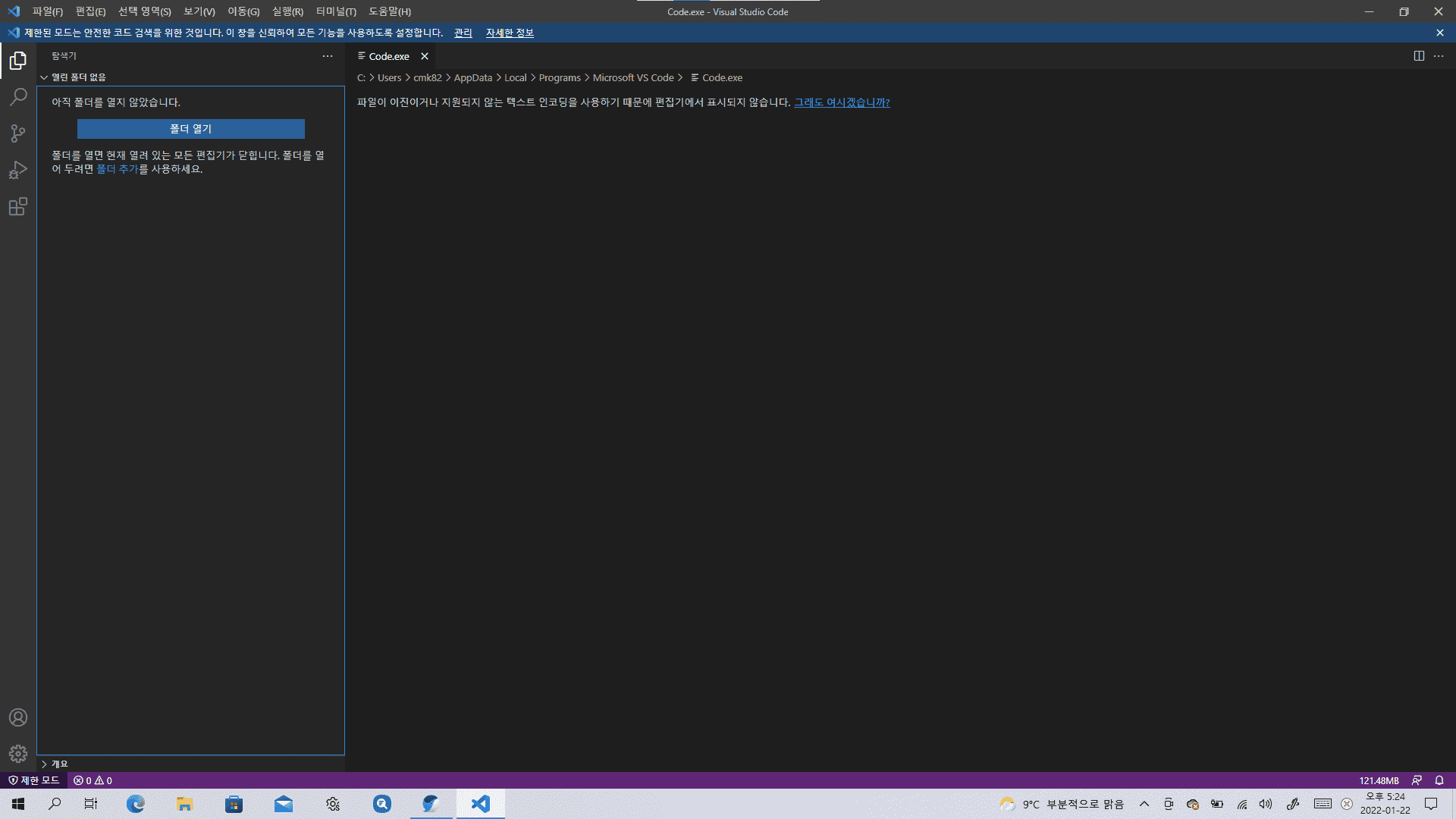Image resolution: width=1456 pixels, height=819 pixels.
Task: Click the Users breadcrumb segment
Action: pyautogui.click(x=389, y=77)
